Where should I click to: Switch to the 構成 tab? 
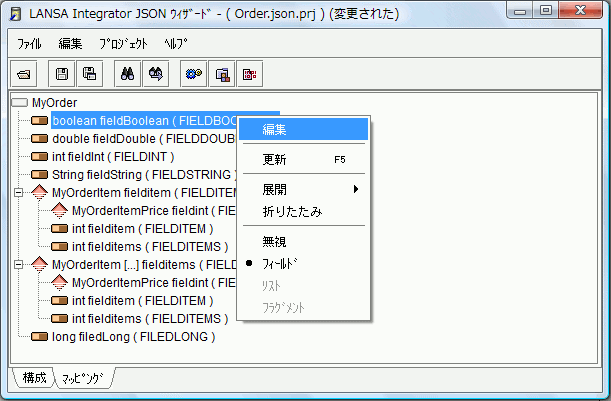[34, 378]
